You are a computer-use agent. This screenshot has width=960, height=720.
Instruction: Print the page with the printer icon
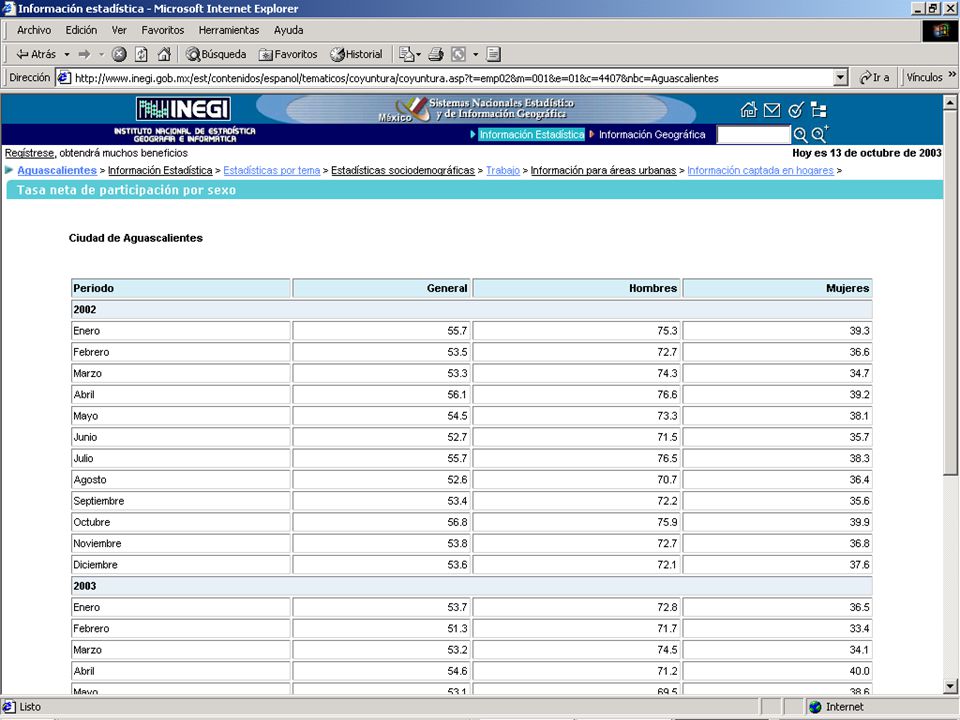pos(436,54)
